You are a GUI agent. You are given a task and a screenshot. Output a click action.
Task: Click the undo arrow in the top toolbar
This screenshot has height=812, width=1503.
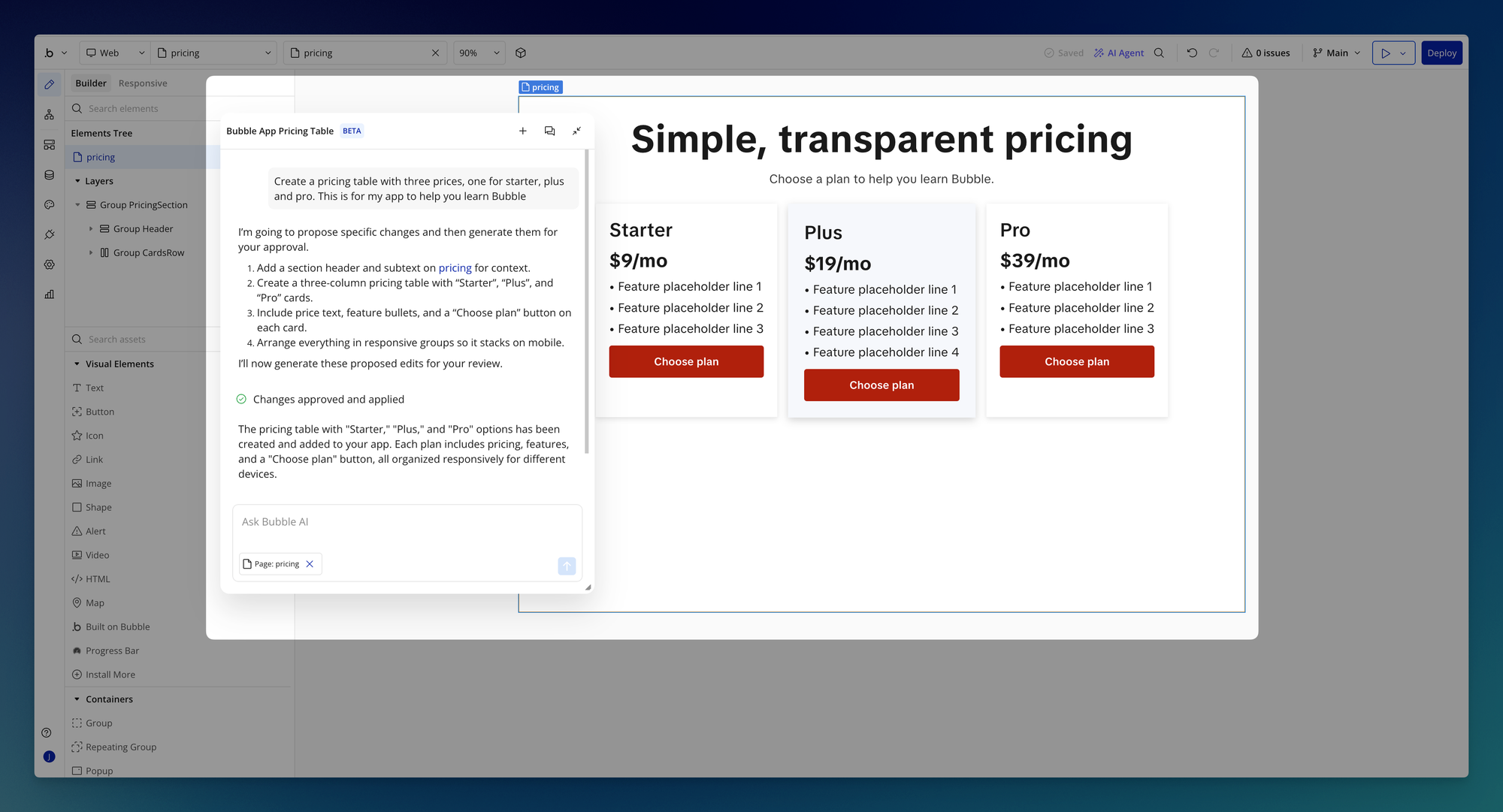click(1191, 53)
